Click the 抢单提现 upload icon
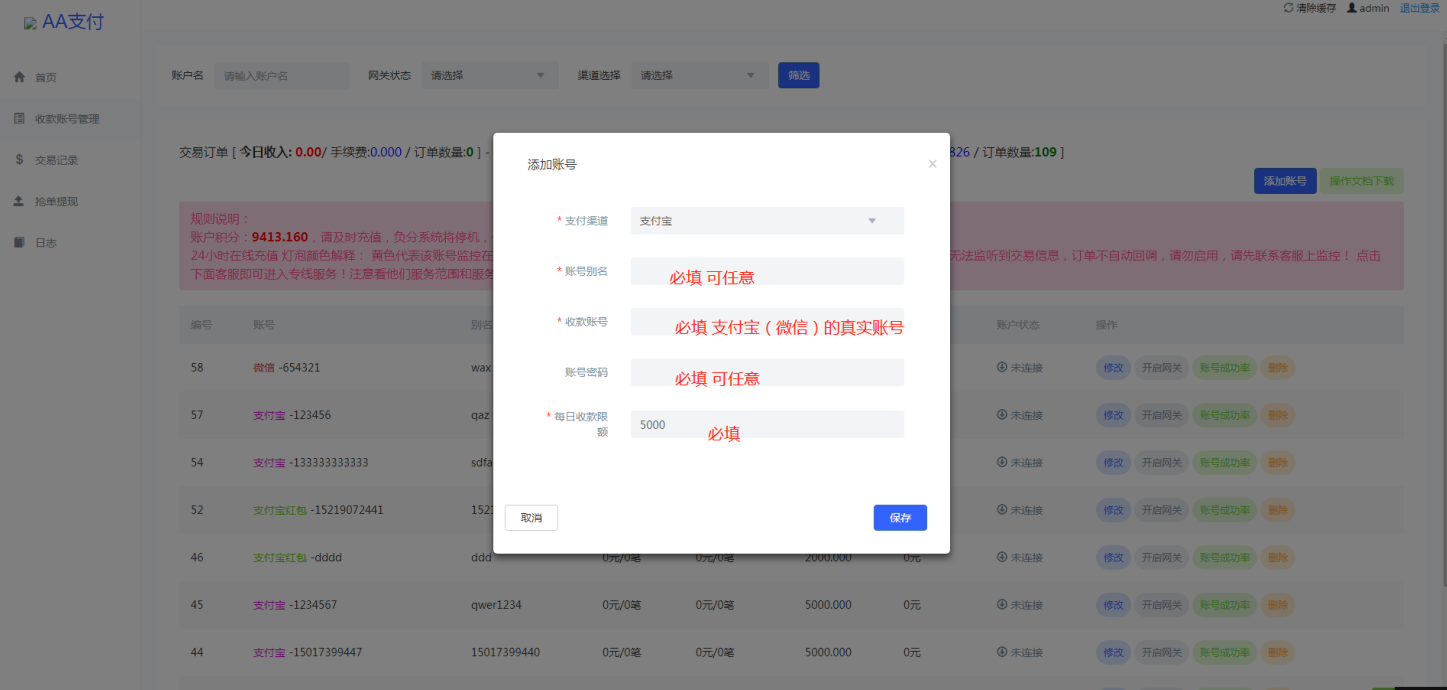1447x690 pixels. 19,201
